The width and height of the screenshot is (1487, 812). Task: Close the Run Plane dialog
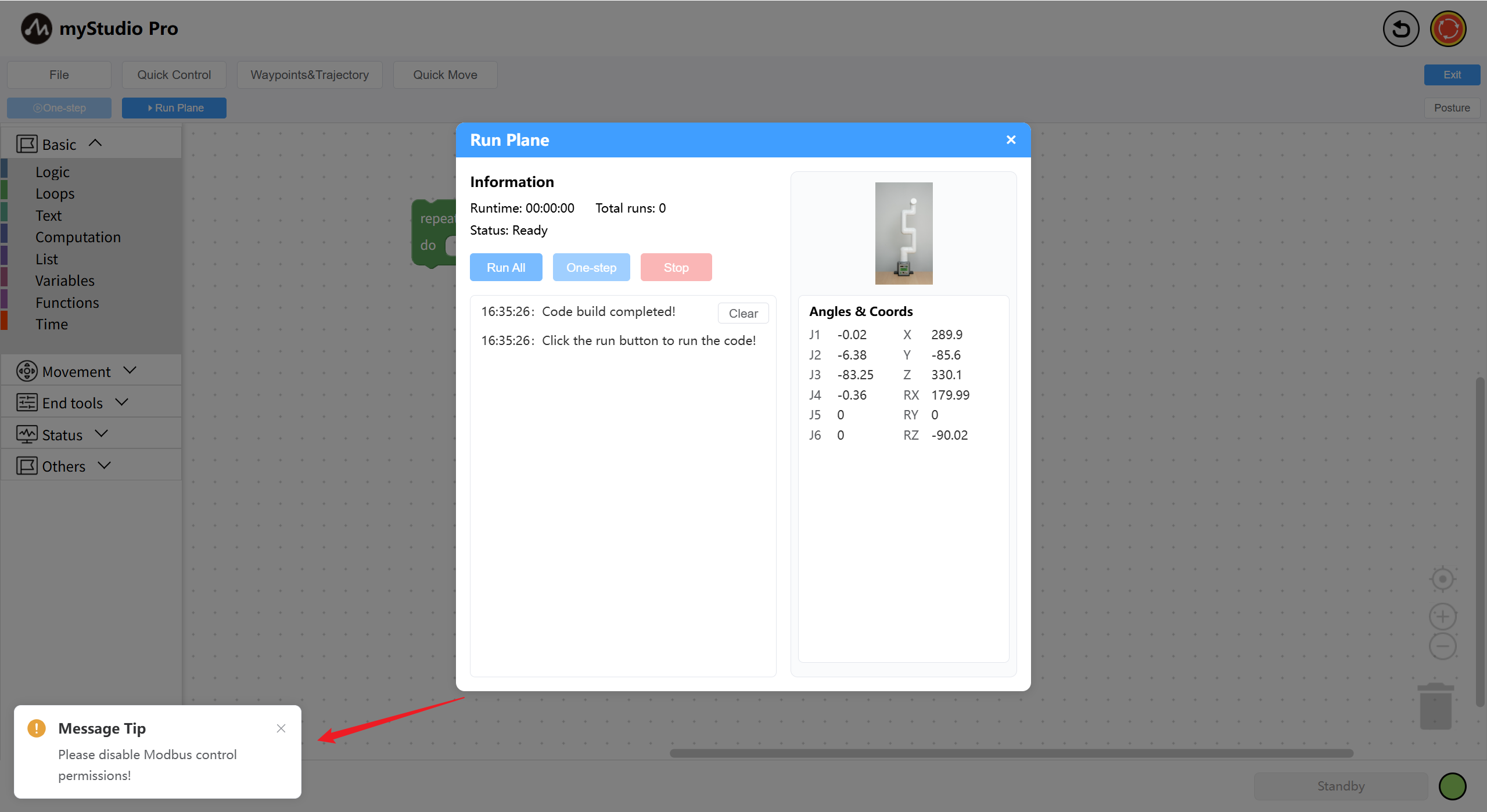coord(1011,140)
